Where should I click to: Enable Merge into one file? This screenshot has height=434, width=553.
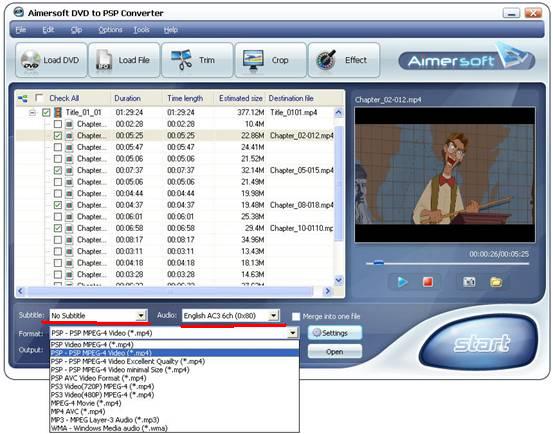[296, 316]
